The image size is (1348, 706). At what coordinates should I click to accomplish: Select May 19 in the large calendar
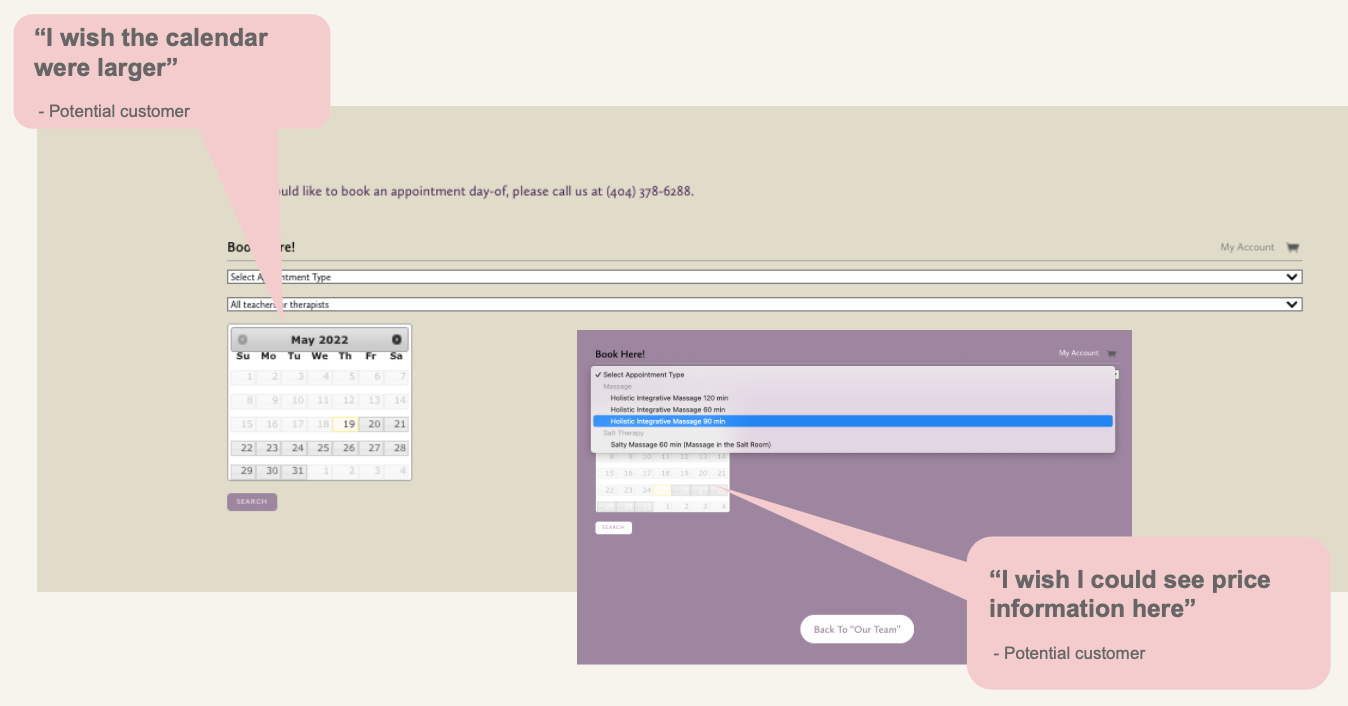346,424
